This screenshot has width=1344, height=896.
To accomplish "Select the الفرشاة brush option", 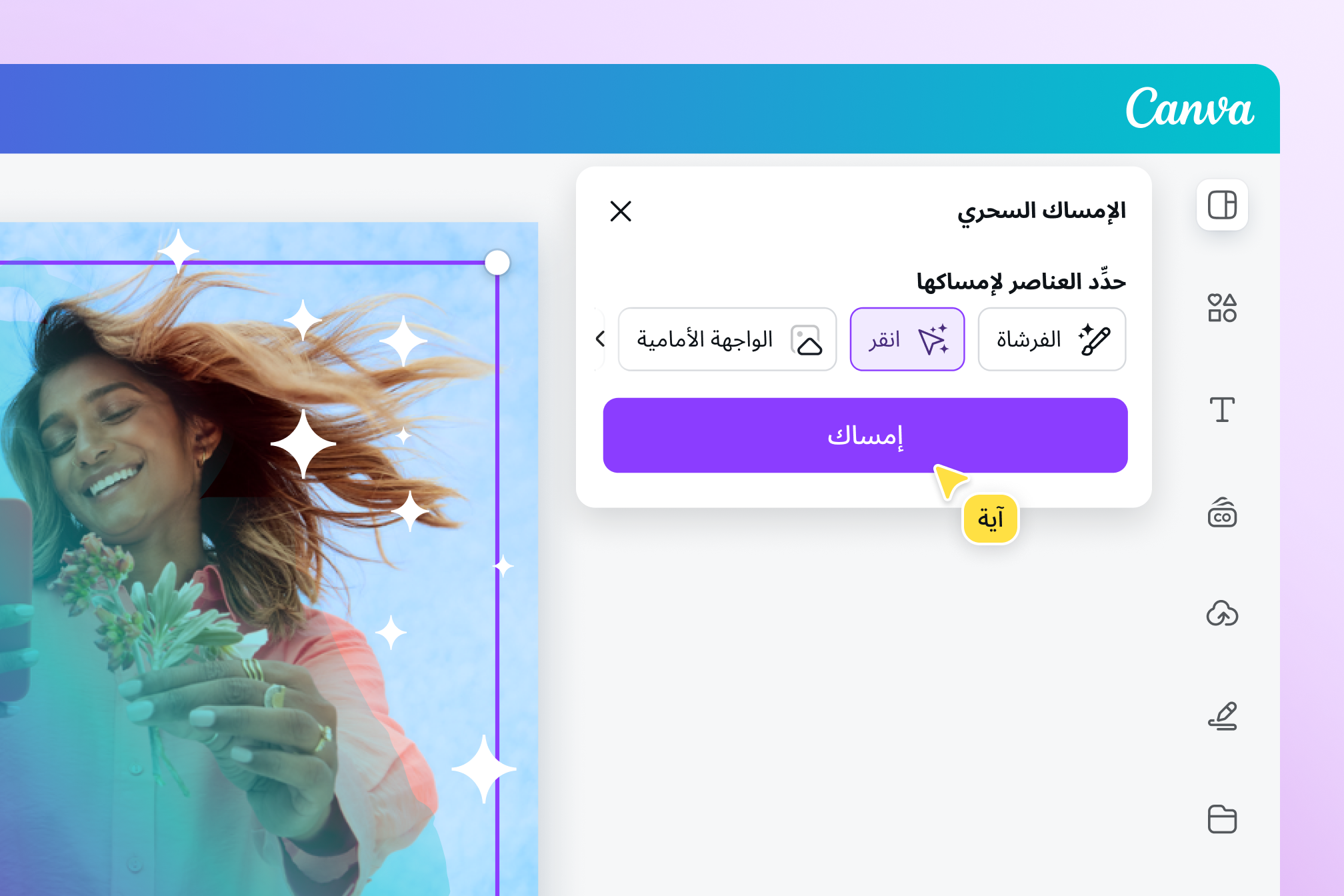I will click(x=1051, y=339).
